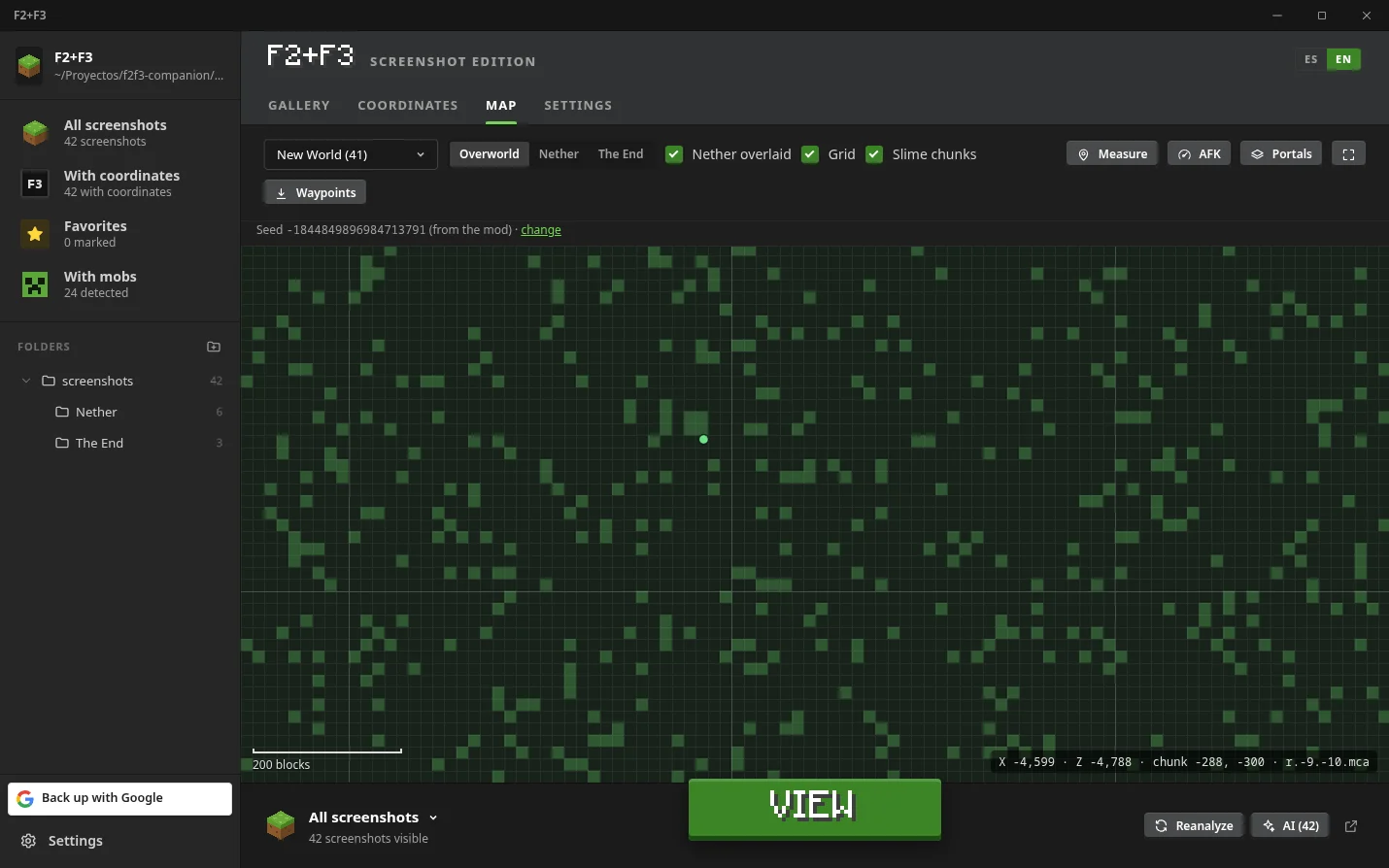Screen dimensions: 1389x868
Task: Click the green player marker on map
Action: (x=703, y=439)
